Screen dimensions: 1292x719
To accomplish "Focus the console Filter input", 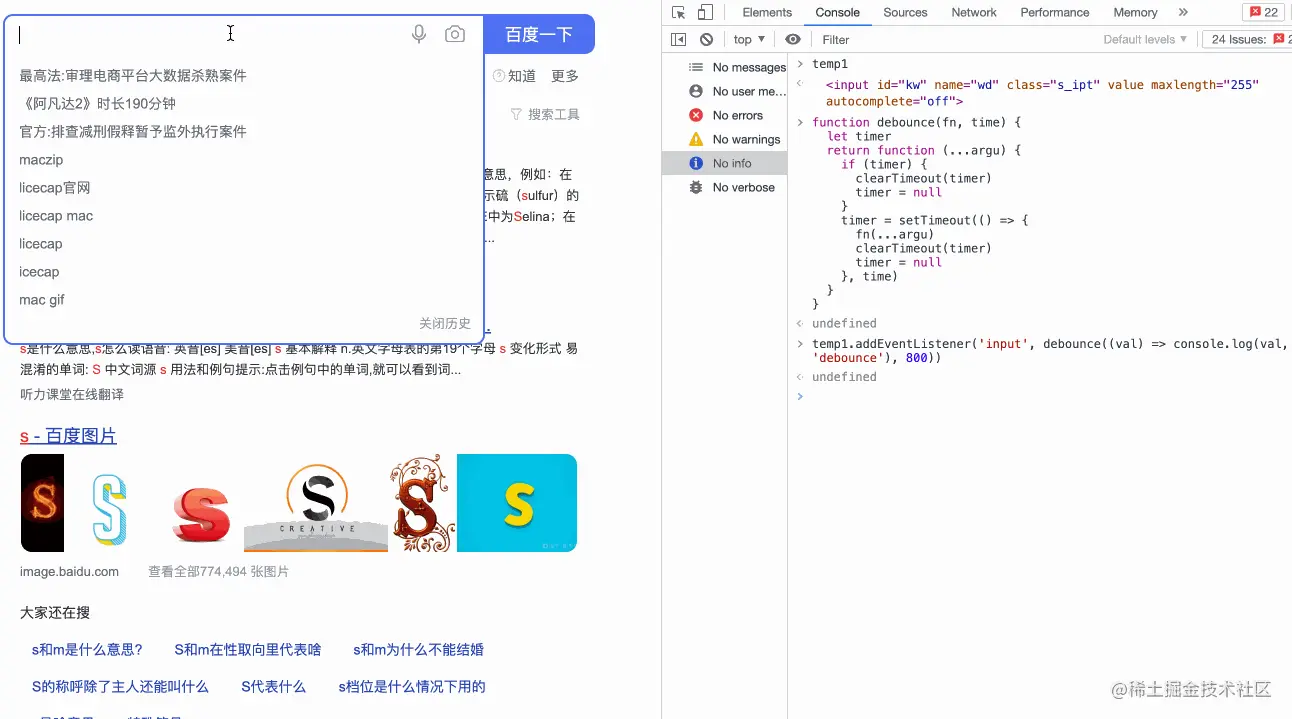I will (x=950, y=39).
